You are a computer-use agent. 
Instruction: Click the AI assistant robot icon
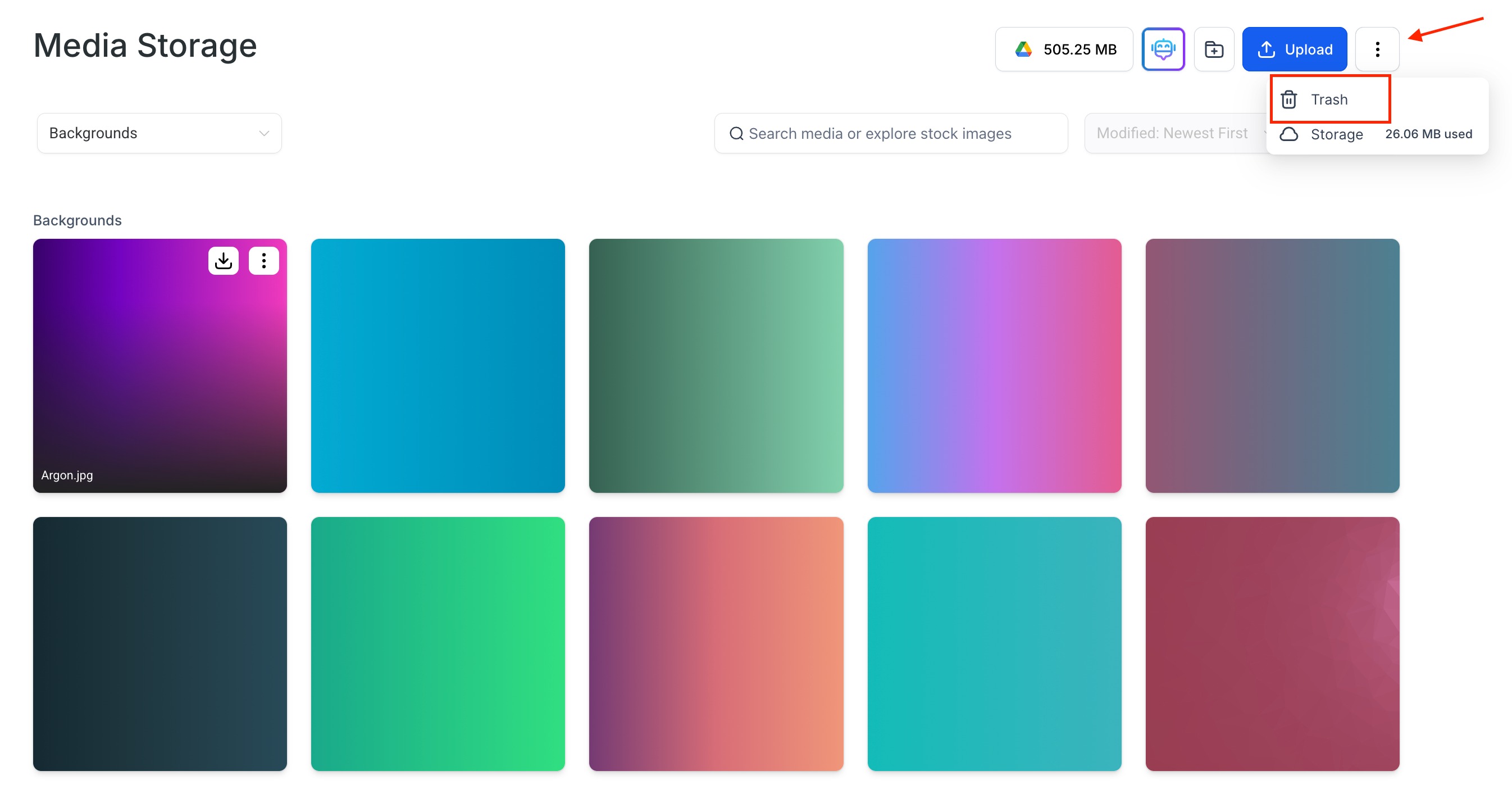tap(1163, 49)
